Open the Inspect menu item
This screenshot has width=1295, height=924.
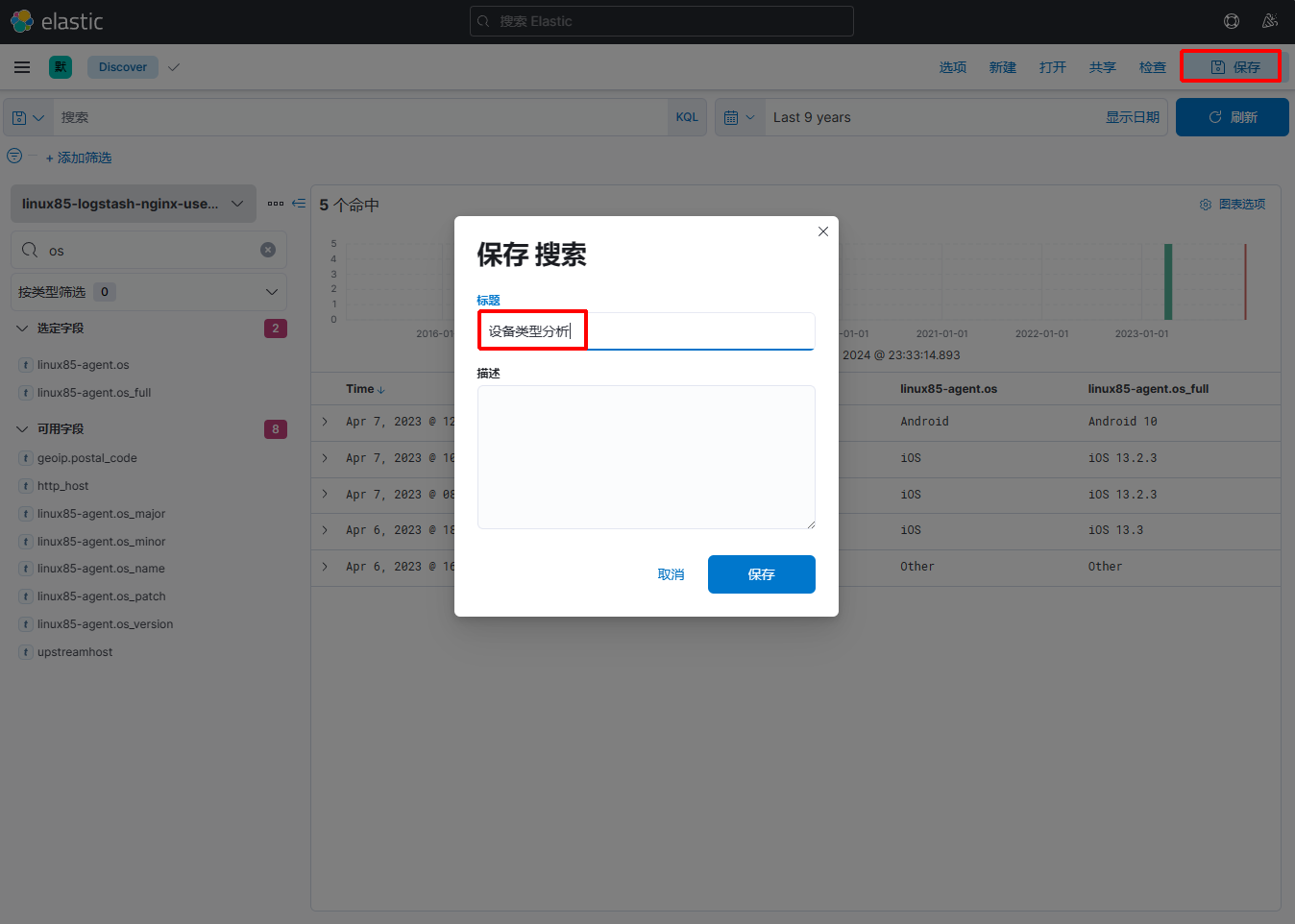1152,67
